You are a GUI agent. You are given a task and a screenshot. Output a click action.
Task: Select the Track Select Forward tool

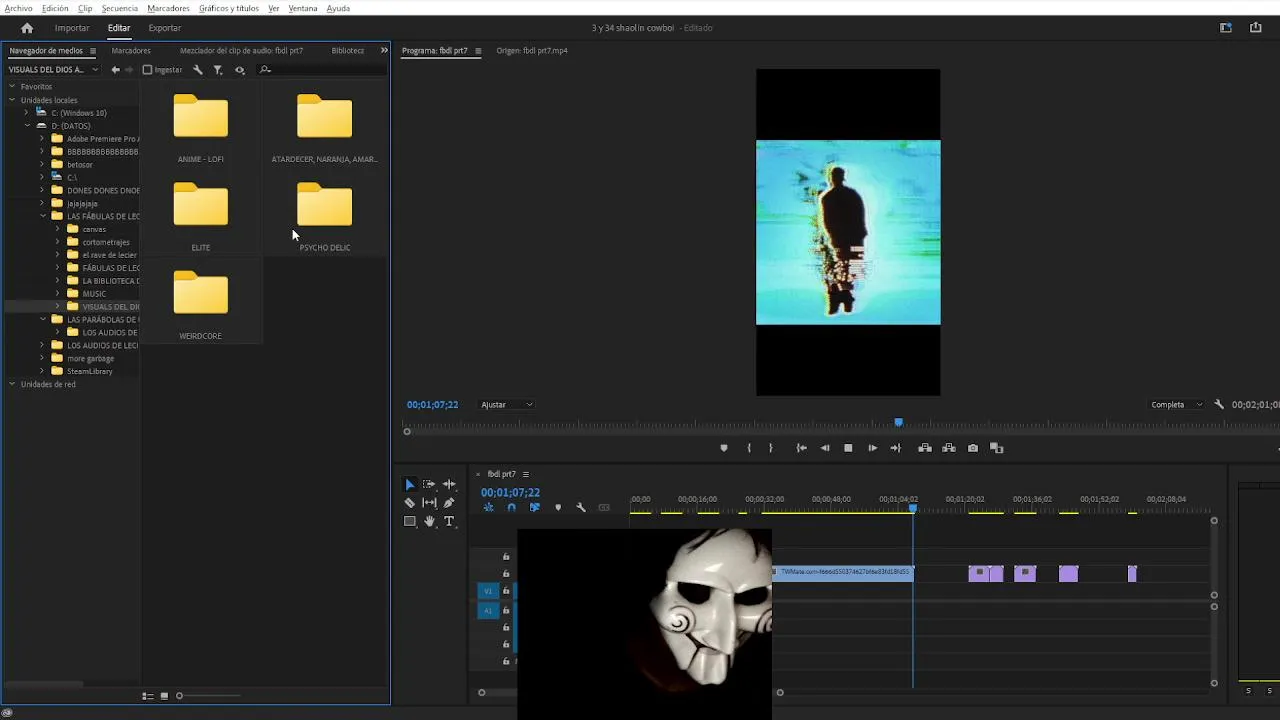429,484
